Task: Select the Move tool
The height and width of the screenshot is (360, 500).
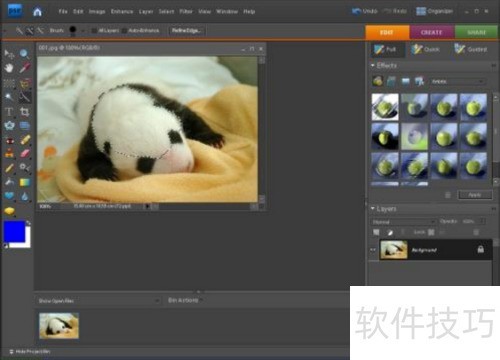Action: 9,54
